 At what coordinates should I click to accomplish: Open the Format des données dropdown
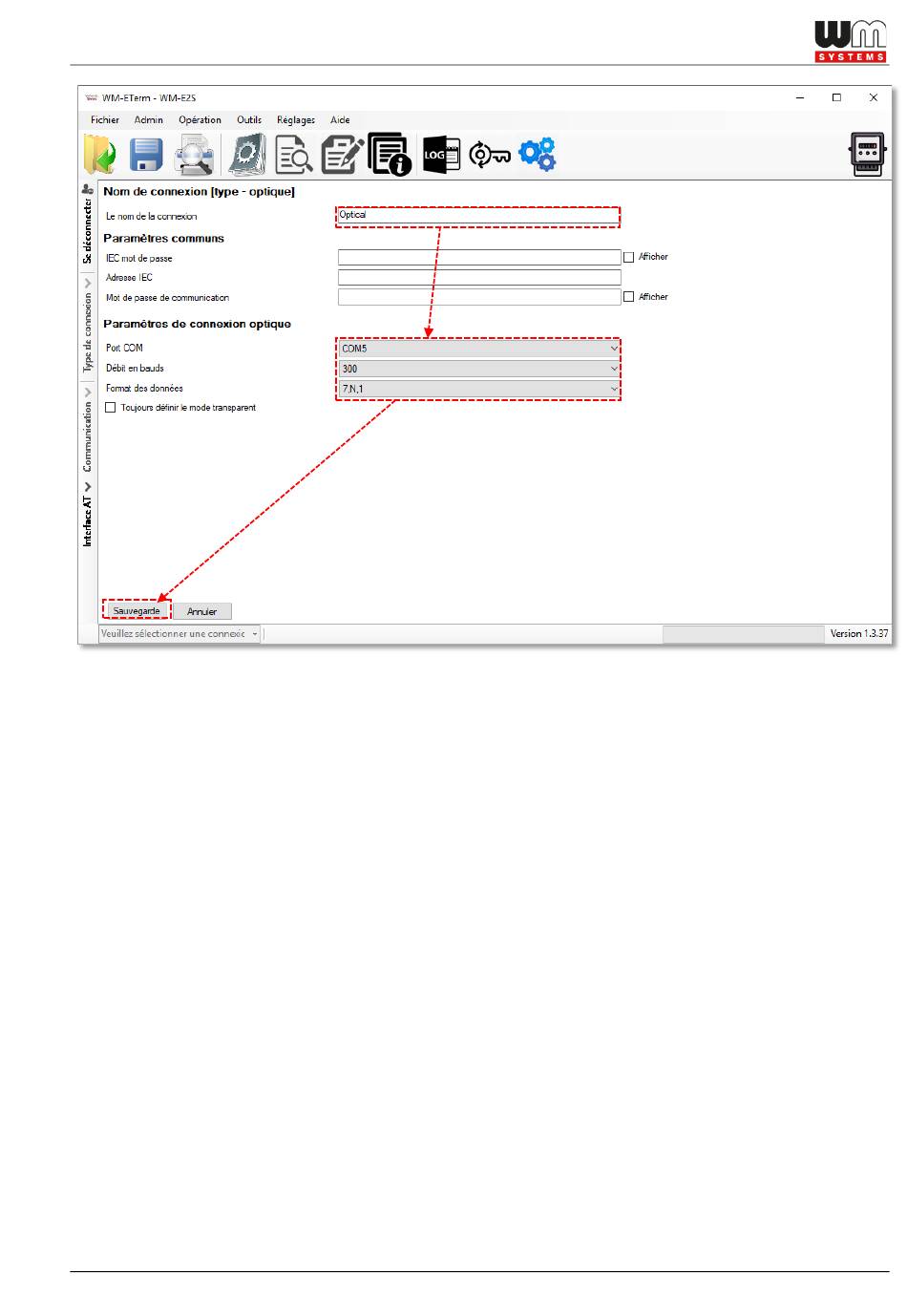point(479,389)
